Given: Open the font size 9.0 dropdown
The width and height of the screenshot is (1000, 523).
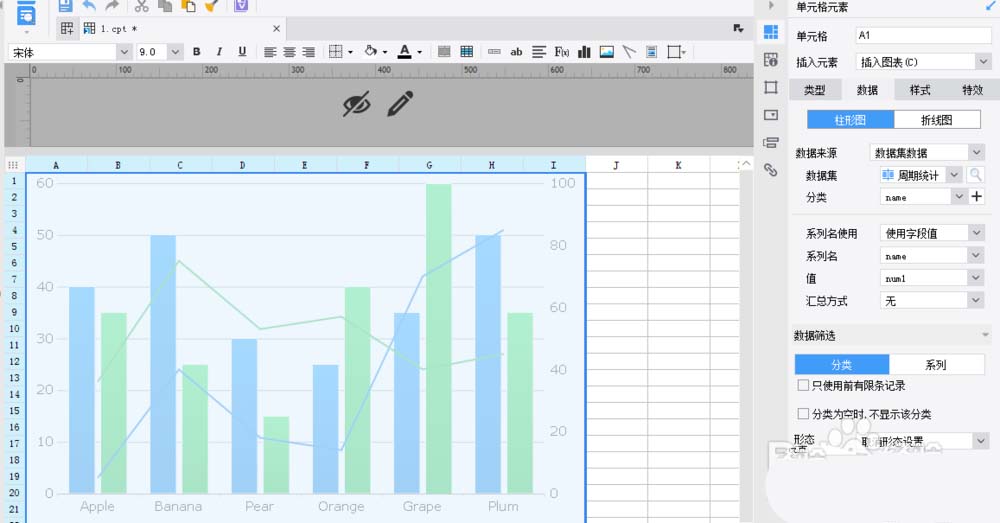Looking at the screenshot, I should [175, 52].
